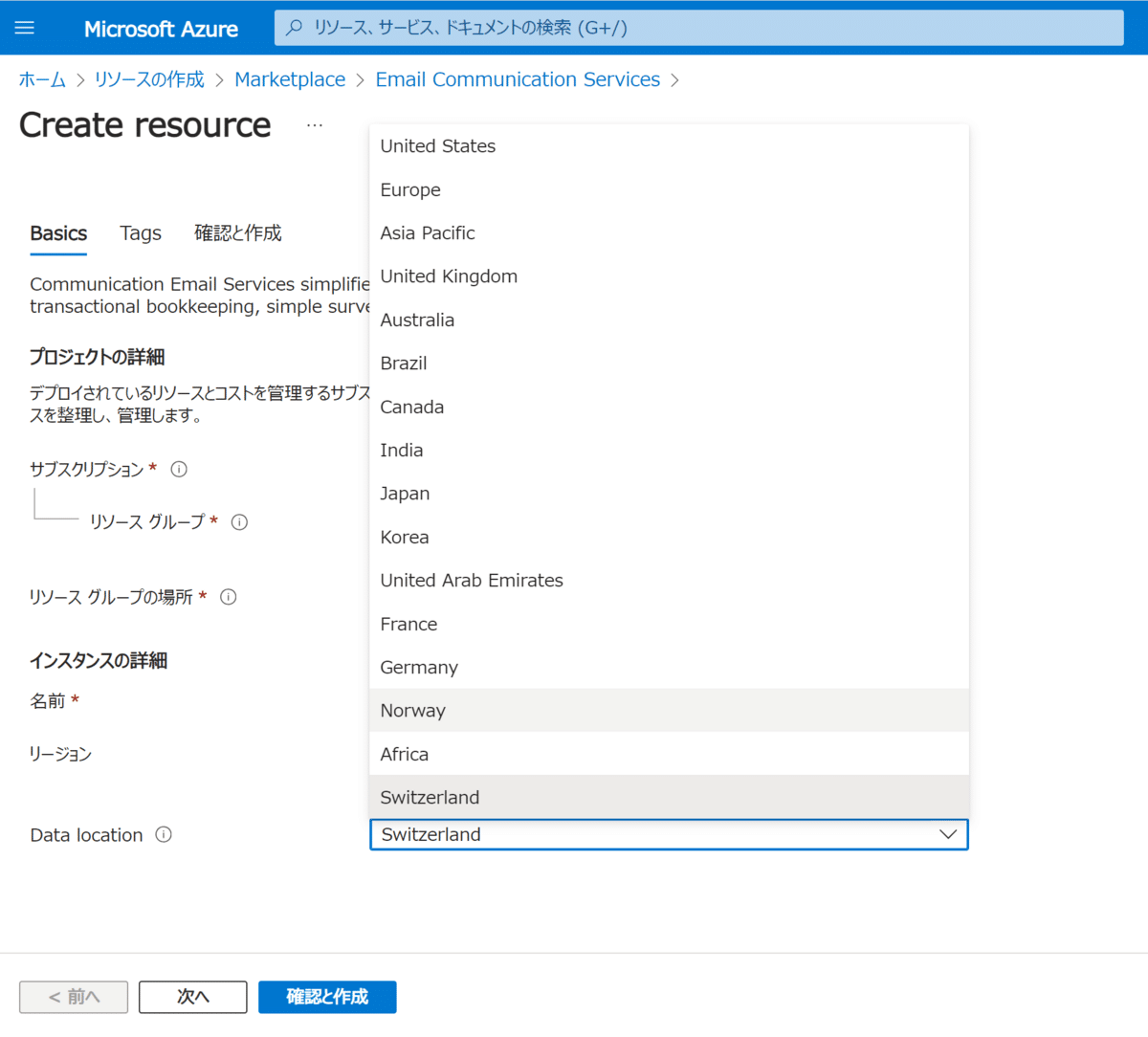1148x1037 pixels.
Task: Select United States data location
Action: coord(669,146)
